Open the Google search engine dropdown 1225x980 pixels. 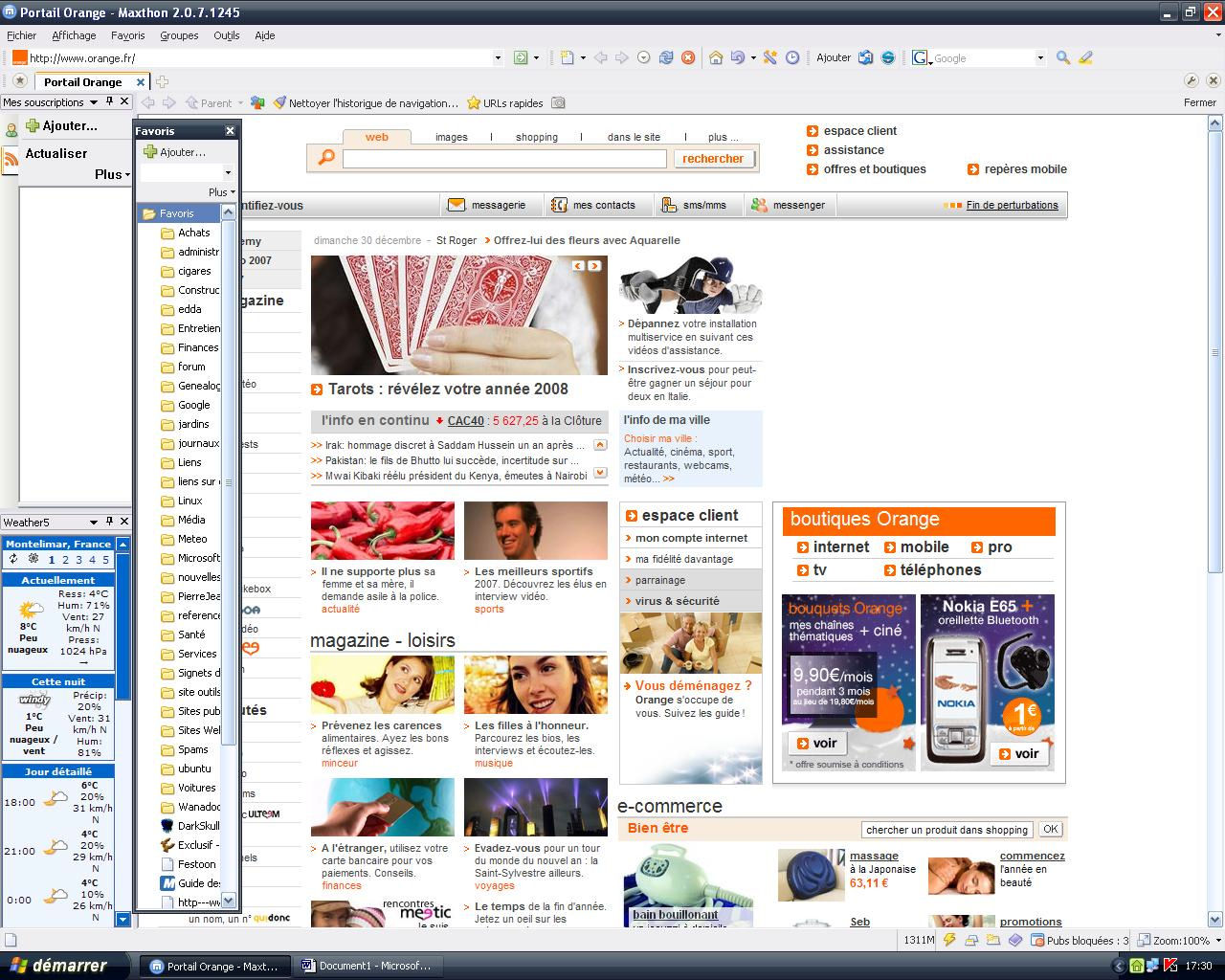coord(1040,57)
